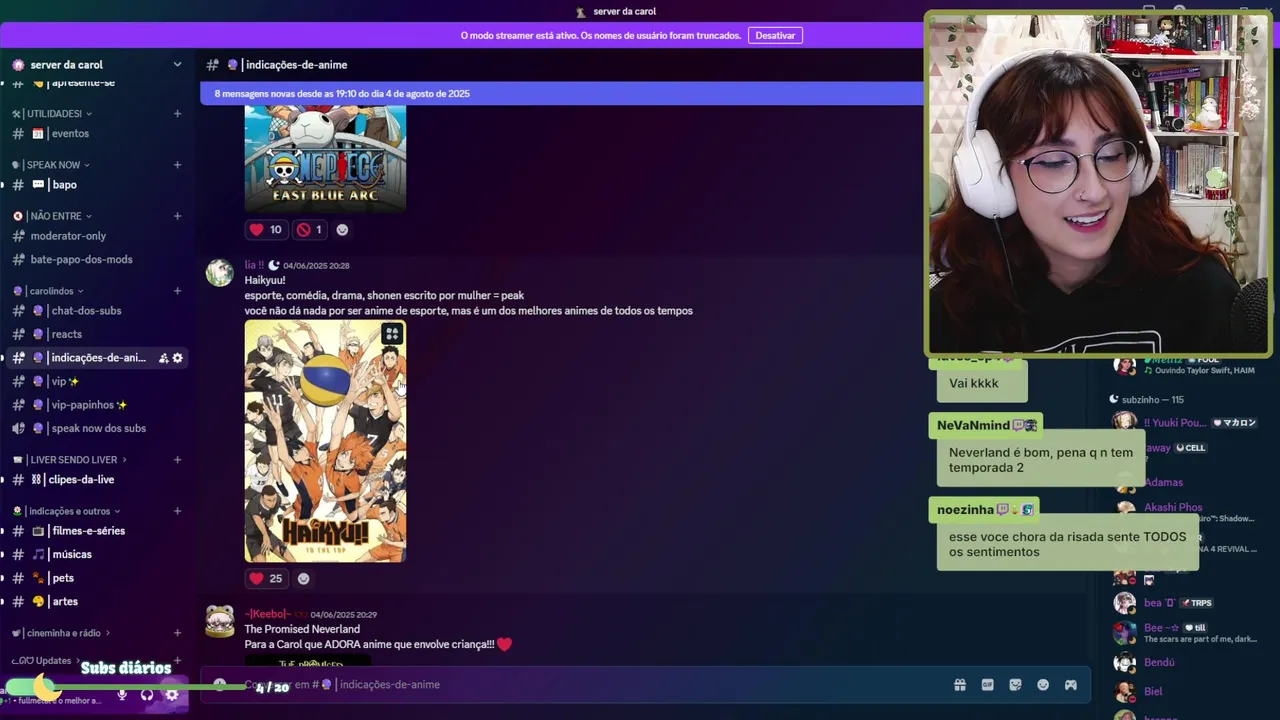
Task: Toggle headphone deafen in user panel
Action: point(147,694)
